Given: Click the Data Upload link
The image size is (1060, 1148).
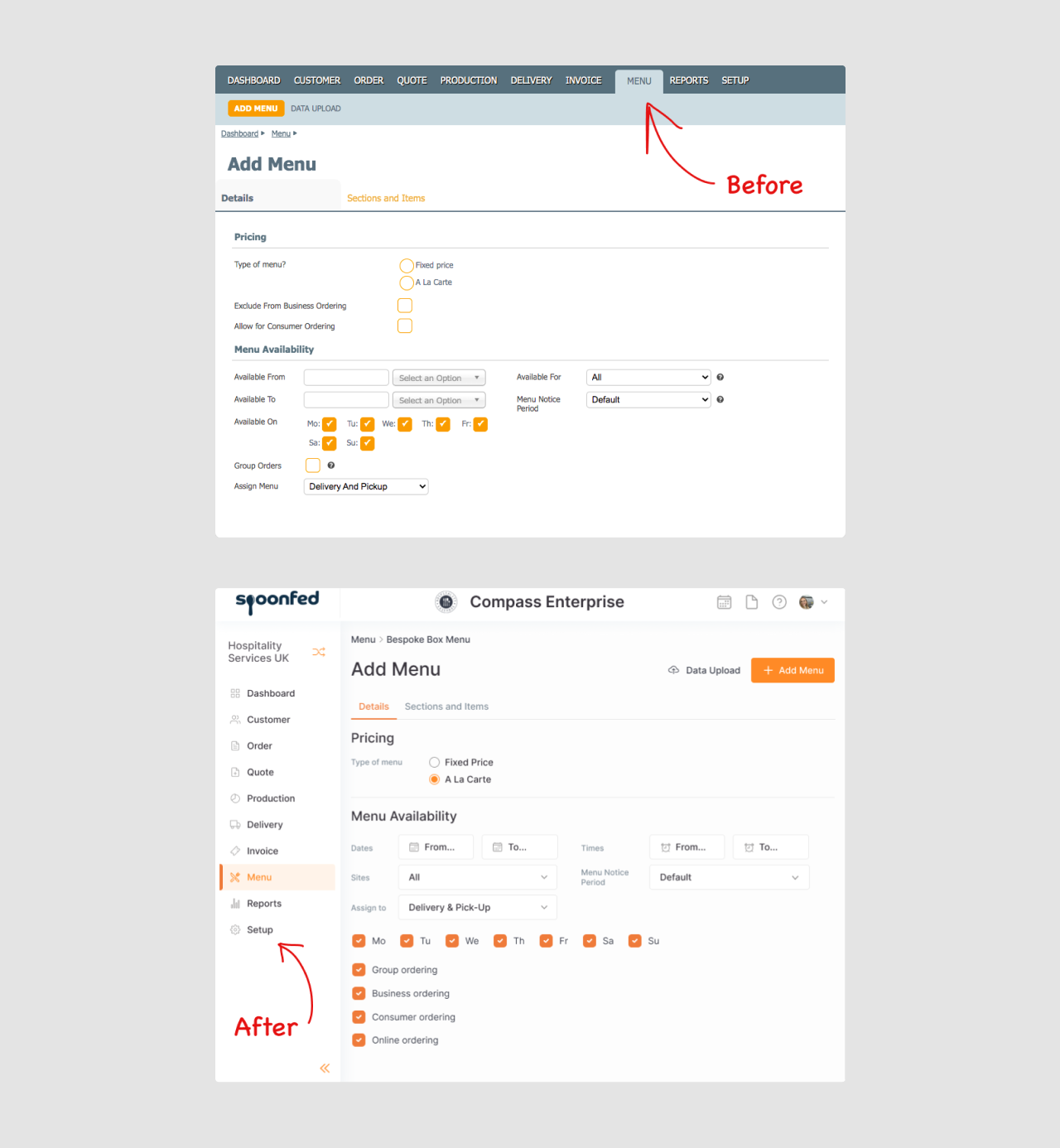Looking at the screenshot, I should [712, 670].
